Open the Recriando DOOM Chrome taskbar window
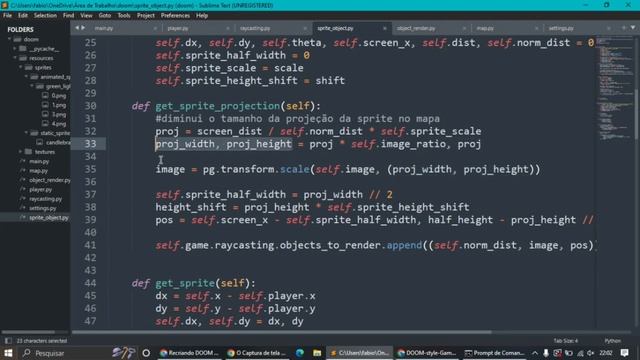 pyautogui.click(x=189, y=353)
